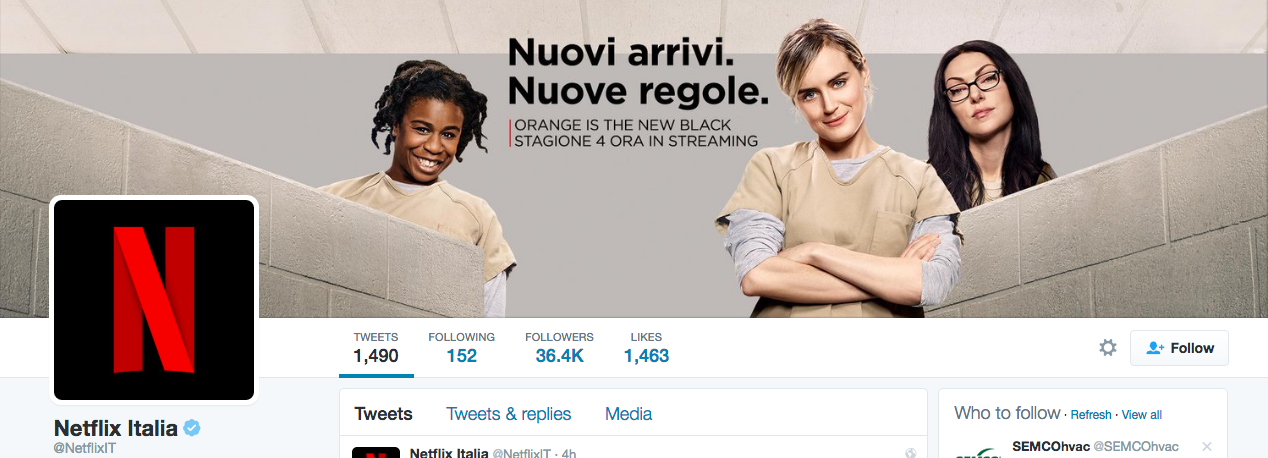Click the @NetflixIT handle under profile name
This screenshot has width=1268, height=458.
[x=85, y=448]
